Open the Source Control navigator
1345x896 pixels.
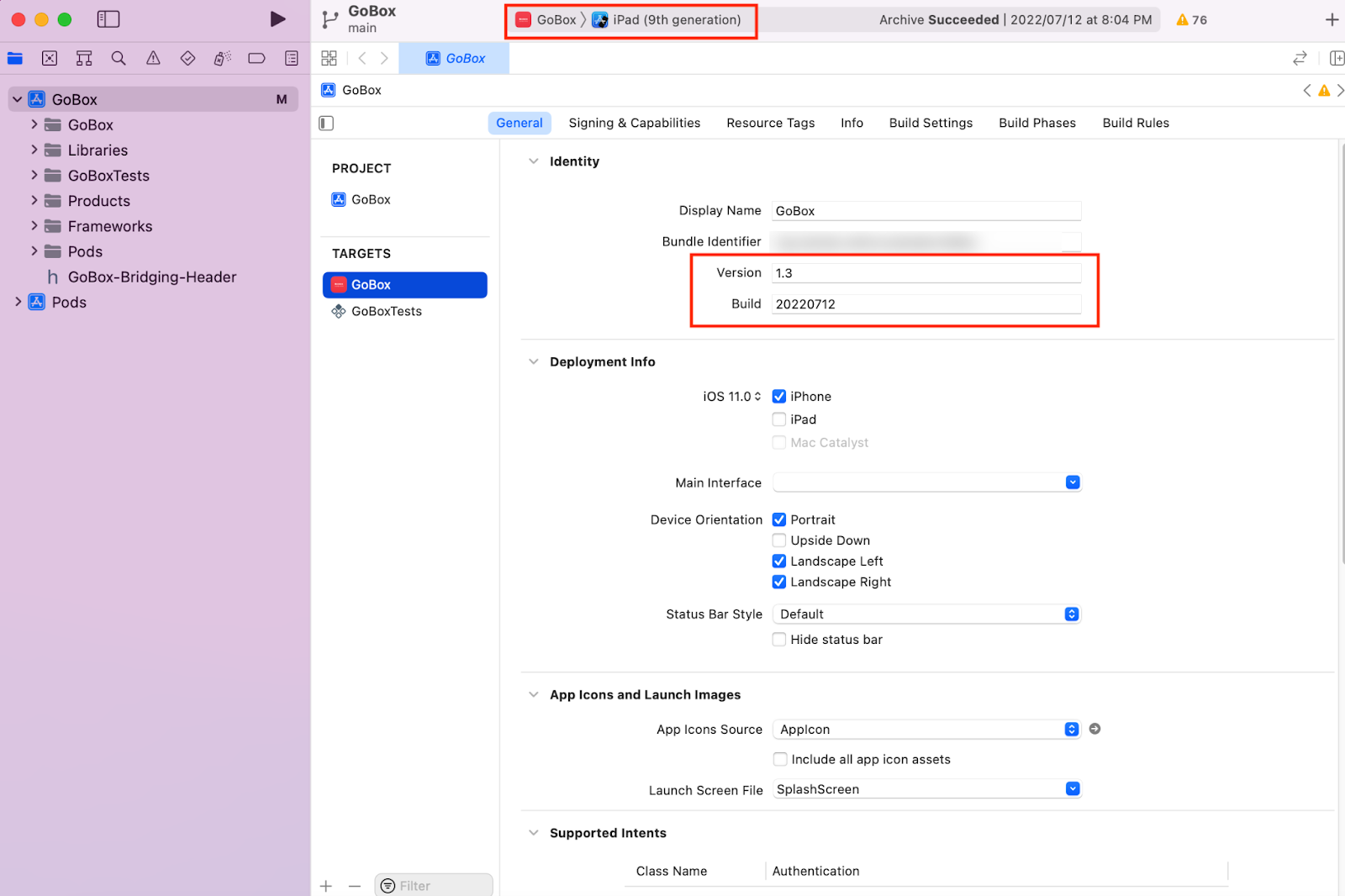click(50, 58)
